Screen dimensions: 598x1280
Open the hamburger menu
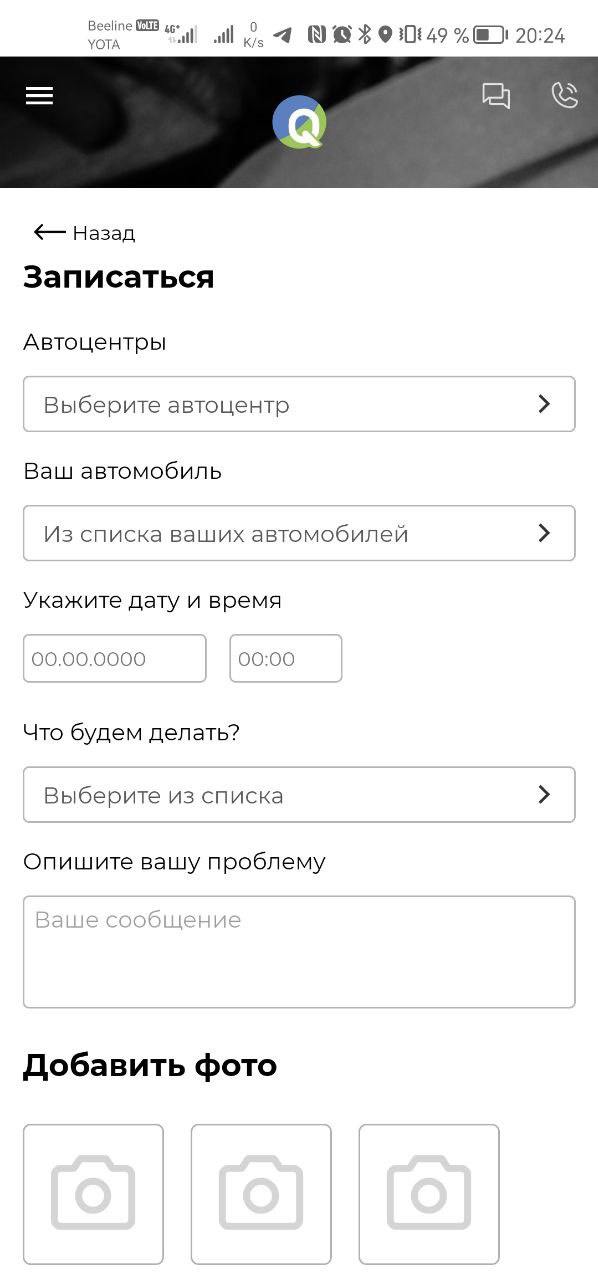(x=39, y=96)
